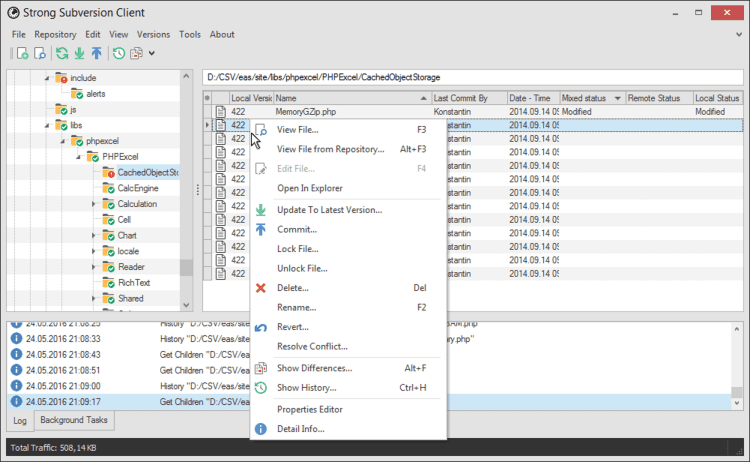Click the Refresh icon in the toolbar
This screenshot has width=750, height=462.
click(62, 53)
